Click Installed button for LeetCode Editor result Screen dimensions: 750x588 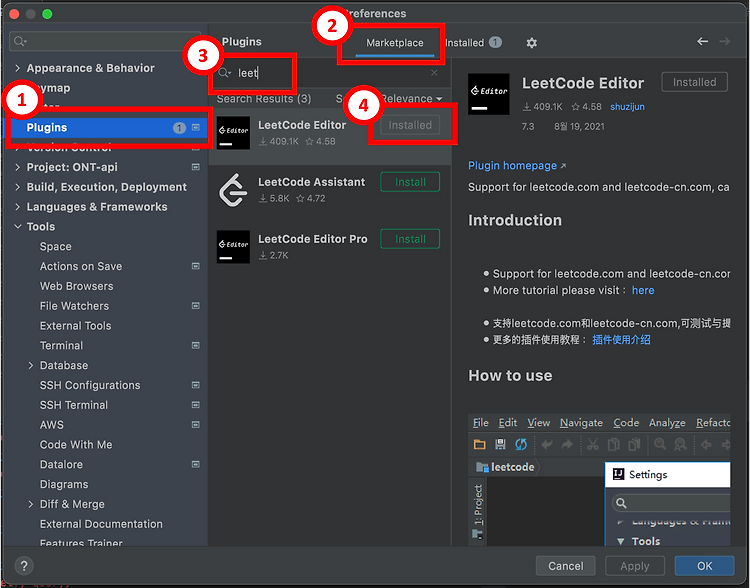(410, 125)
